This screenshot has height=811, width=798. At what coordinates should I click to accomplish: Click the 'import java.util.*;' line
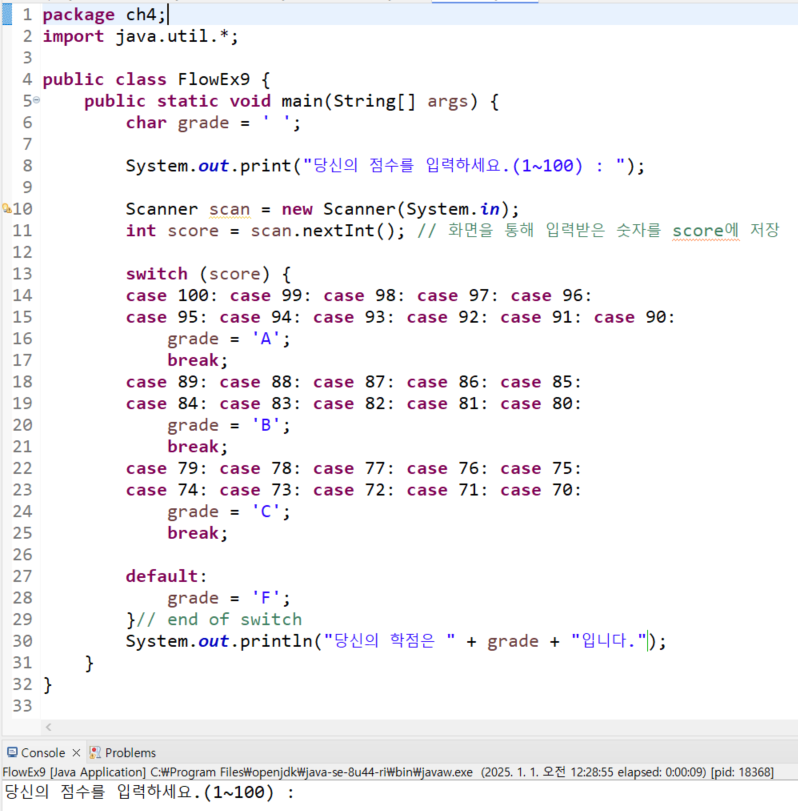tap(141, 36)
